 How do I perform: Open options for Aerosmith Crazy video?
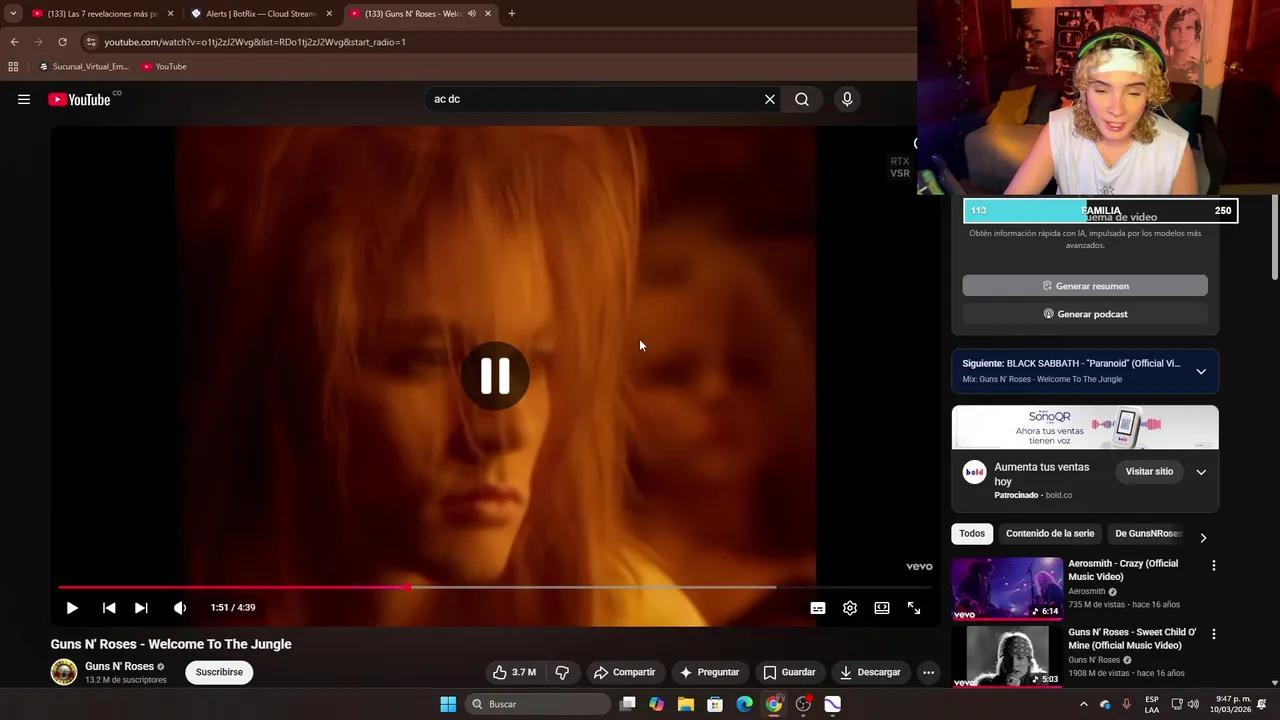pos(1214,566)
